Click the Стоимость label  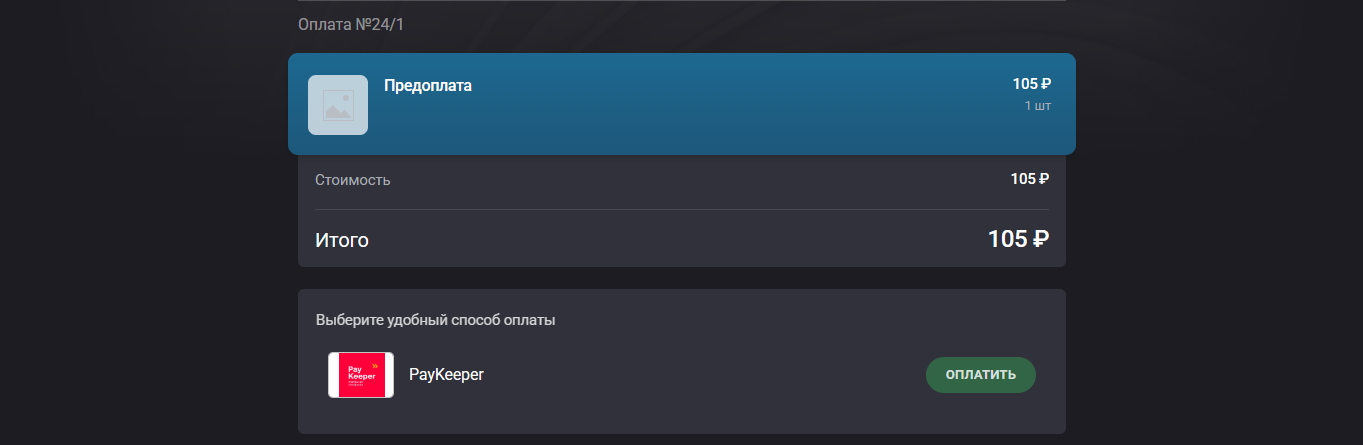(353, 180)
